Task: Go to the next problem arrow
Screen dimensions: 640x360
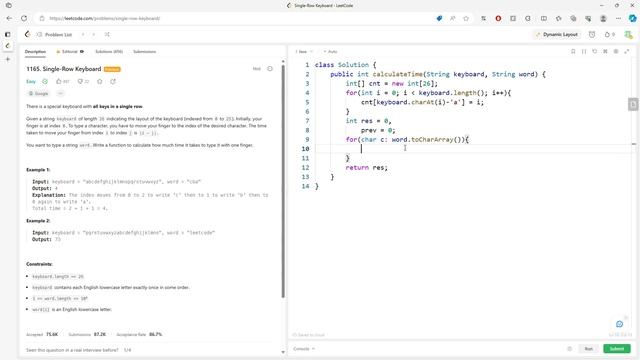Action: click(93, 35)
